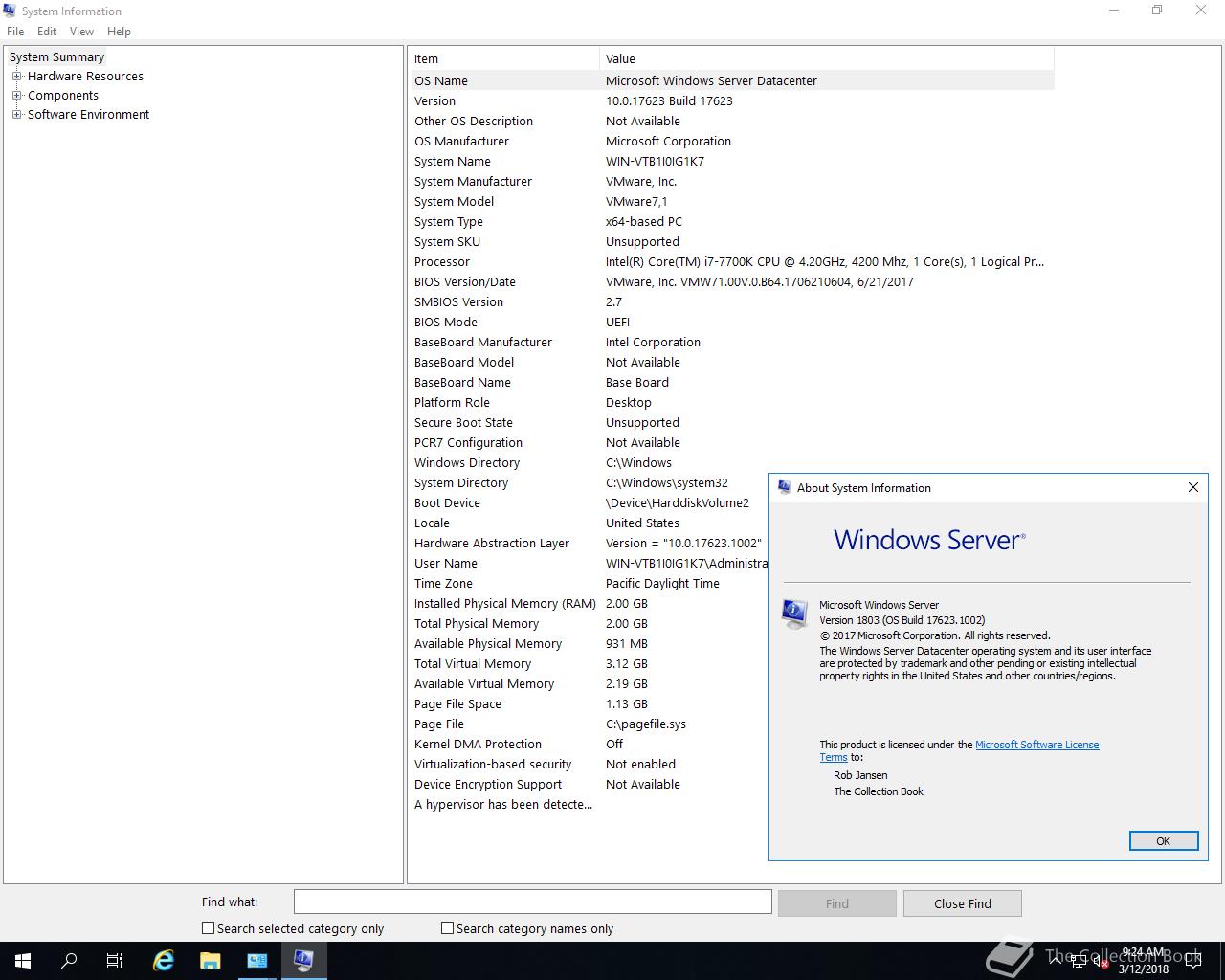Select the hypervisor has been detected row
The image size is (1225, 980).
coord(590,804)
